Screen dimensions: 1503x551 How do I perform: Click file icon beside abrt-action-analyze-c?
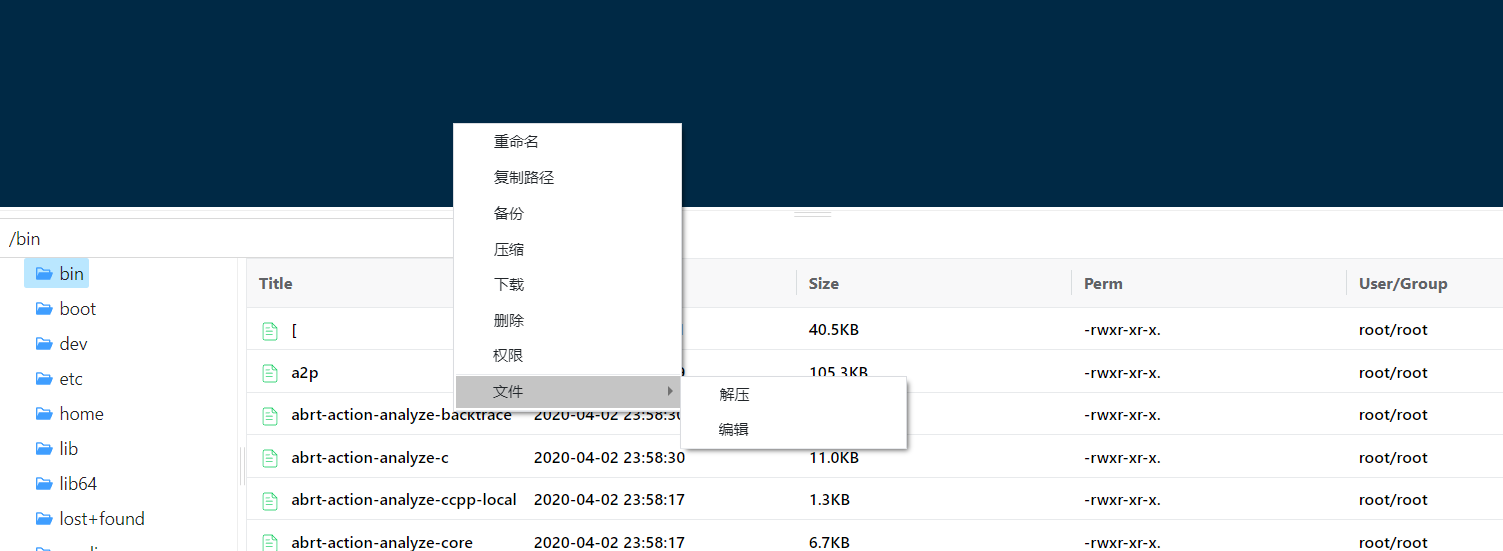(x=269, y=458)
